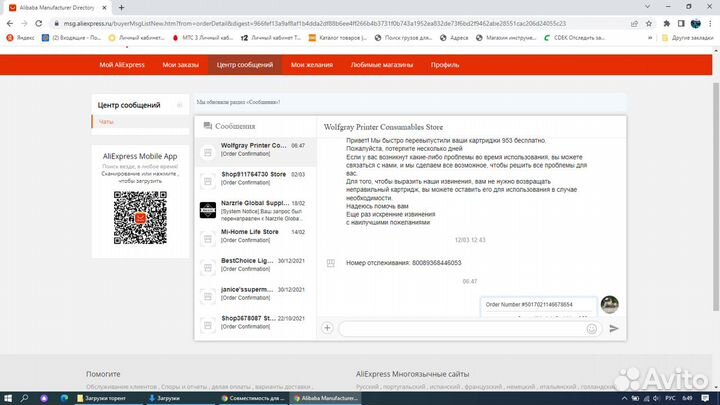Show hidden system tray icons
The height and width of the screenshot is (405, 720).
pos(624,398)
